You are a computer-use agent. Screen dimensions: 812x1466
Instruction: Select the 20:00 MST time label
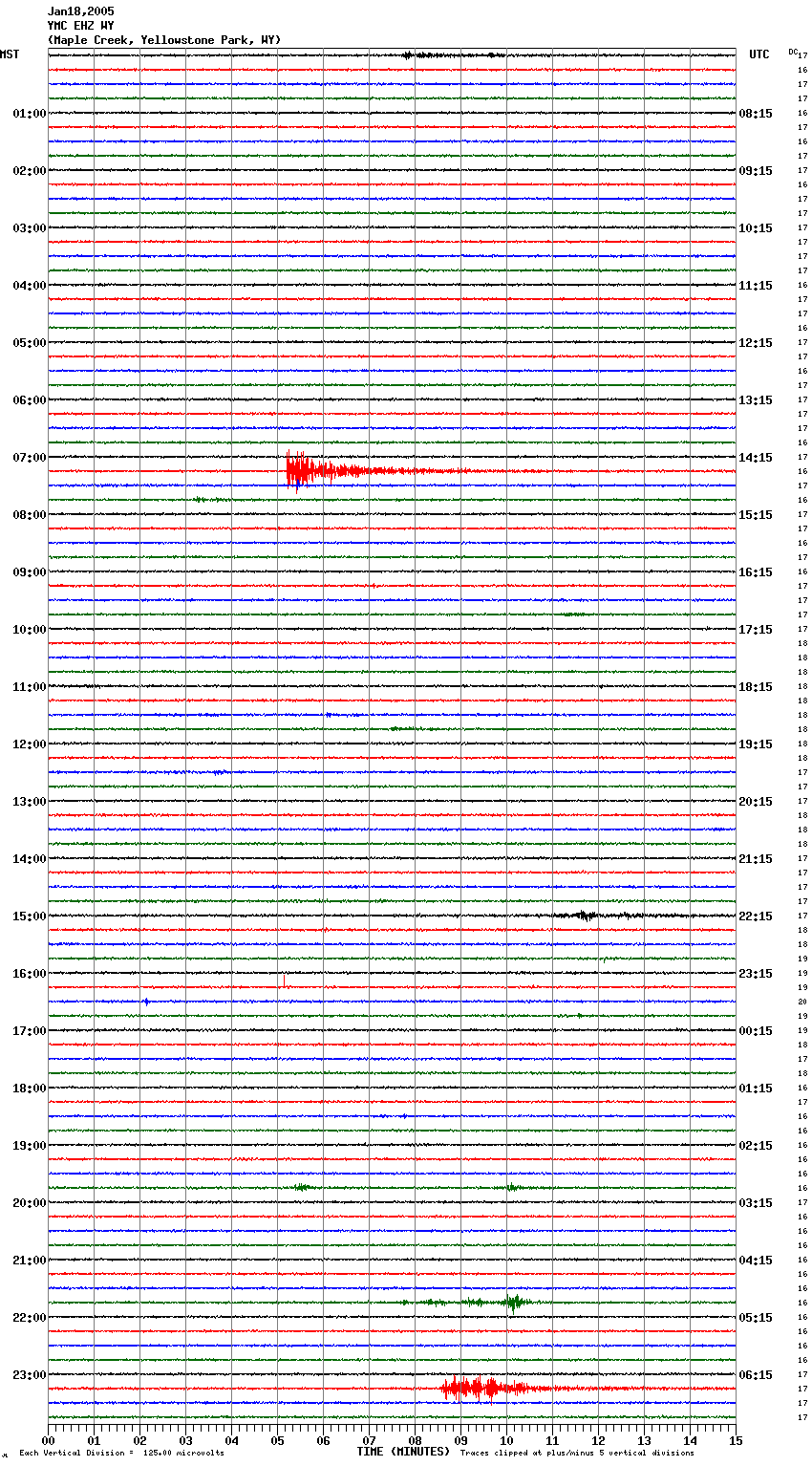pyautogui.click(x=30, y=1203)
